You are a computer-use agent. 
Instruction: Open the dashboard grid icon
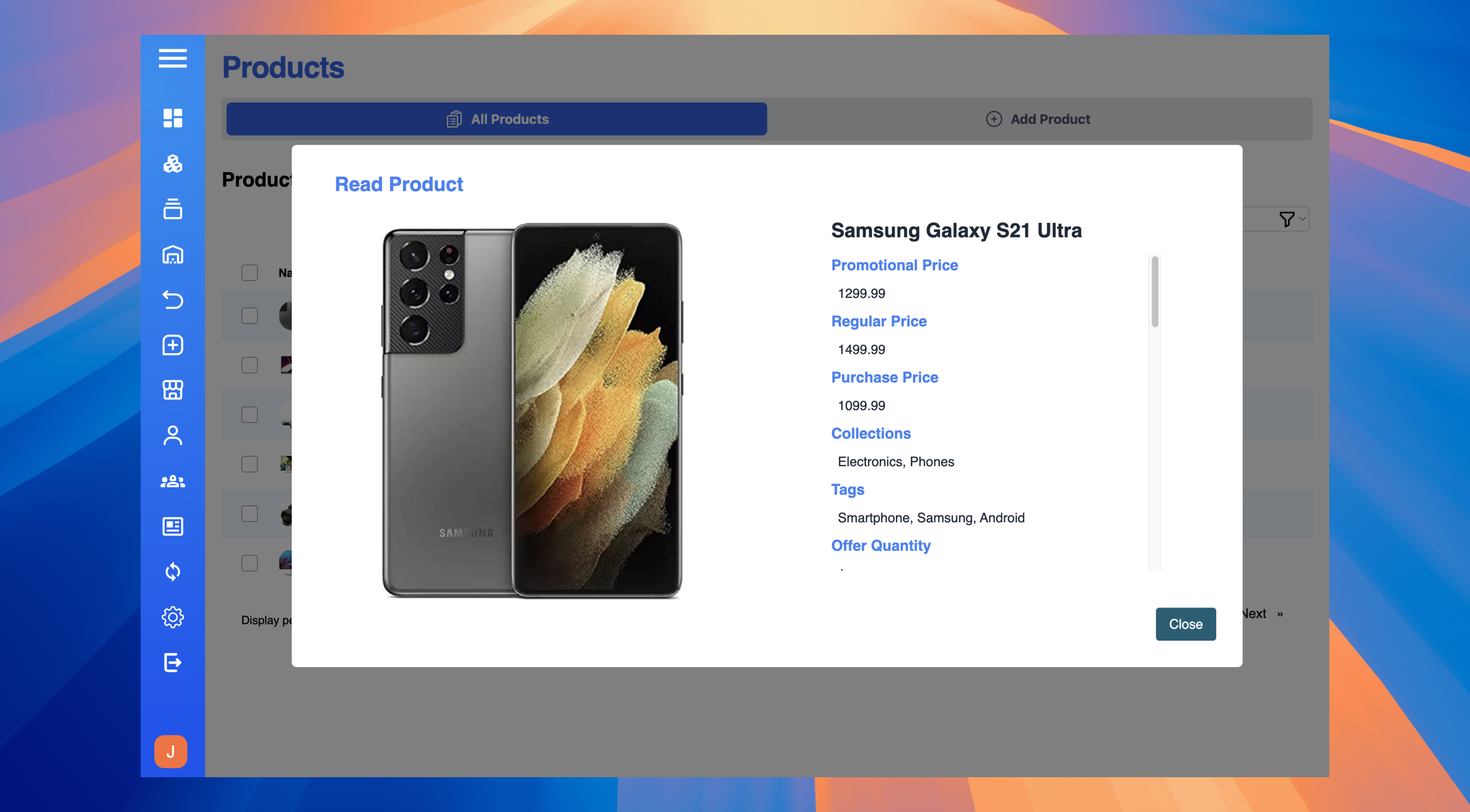point(172,118)
